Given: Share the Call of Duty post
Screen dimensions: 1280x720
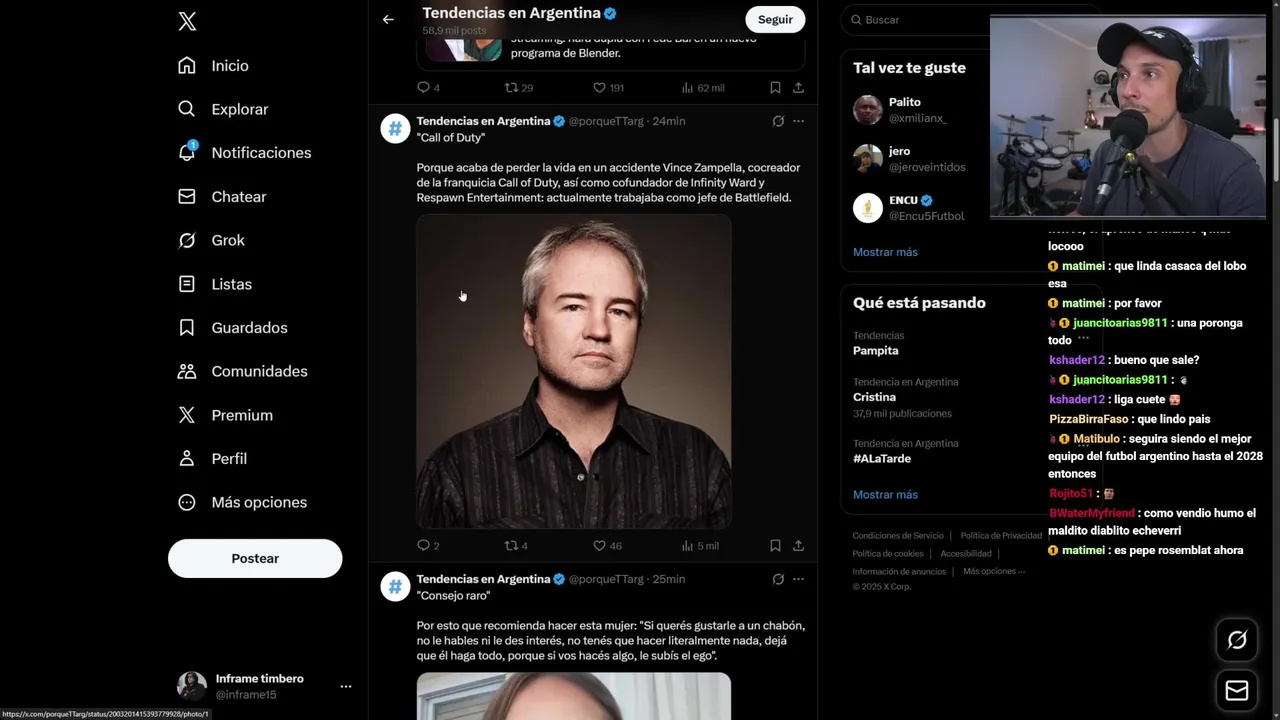Looking at the screenshot, I should (x=798, y=546).
